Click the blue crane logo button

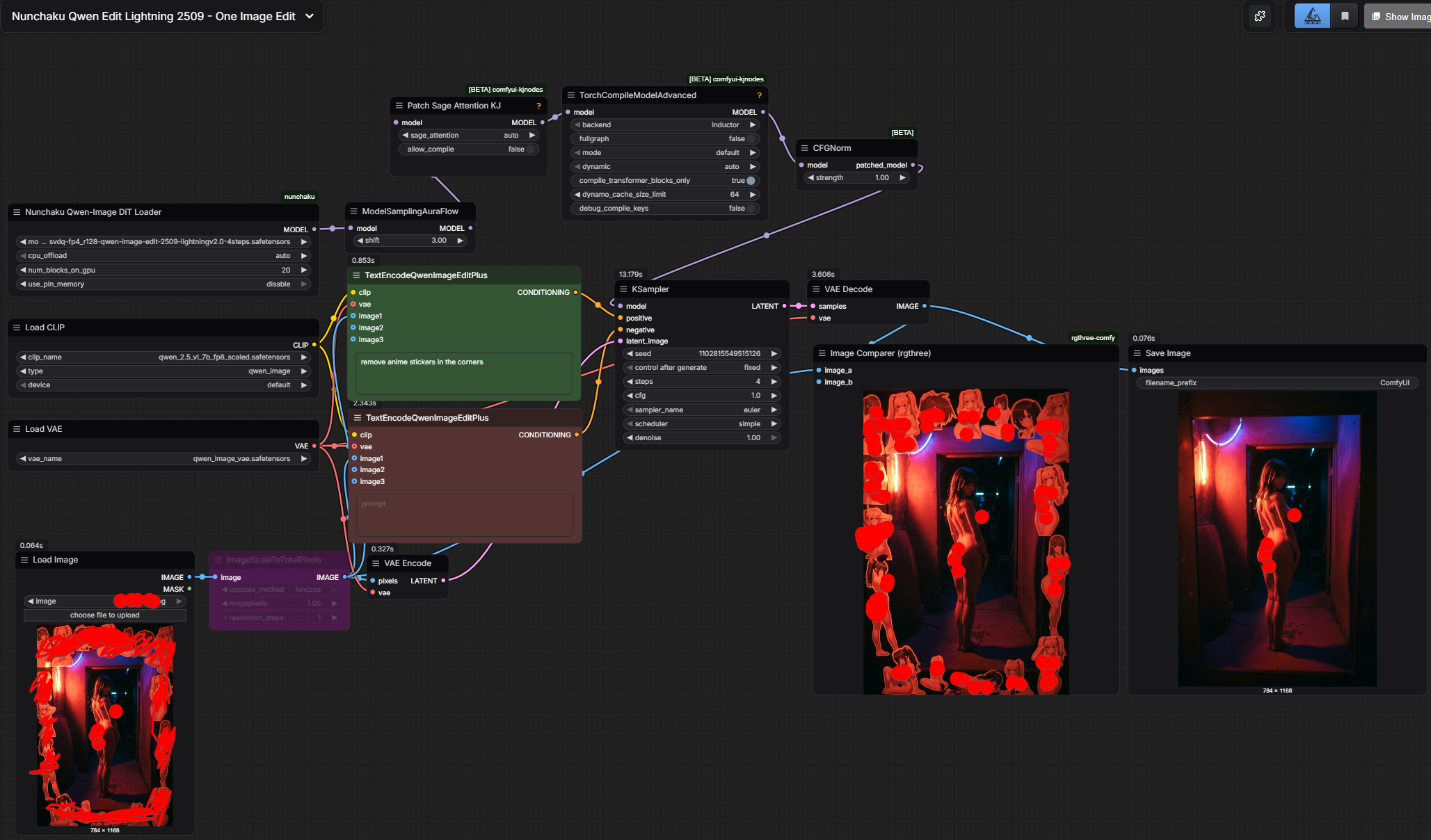1312,16
